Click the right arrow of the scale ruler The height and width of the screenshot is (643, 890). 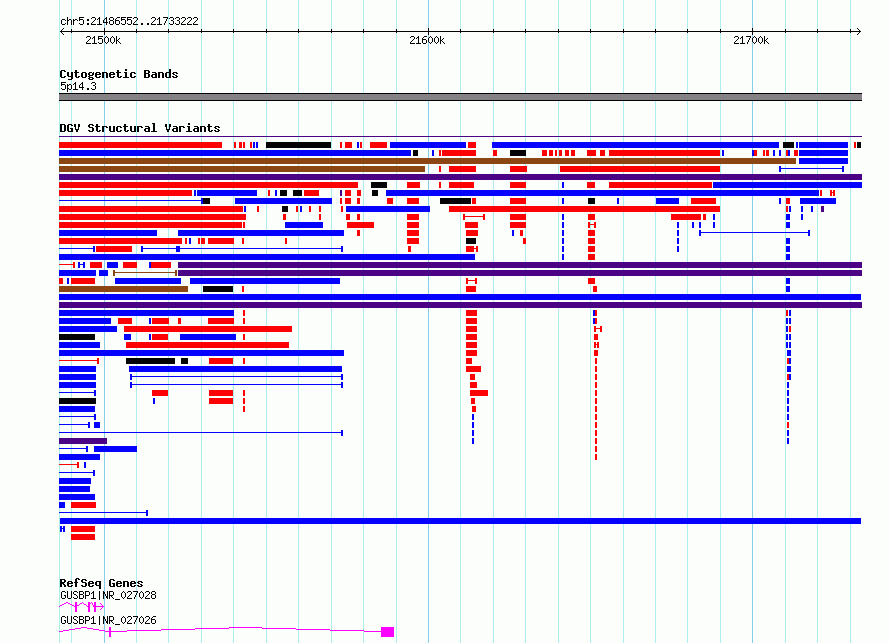click(859, 31)
